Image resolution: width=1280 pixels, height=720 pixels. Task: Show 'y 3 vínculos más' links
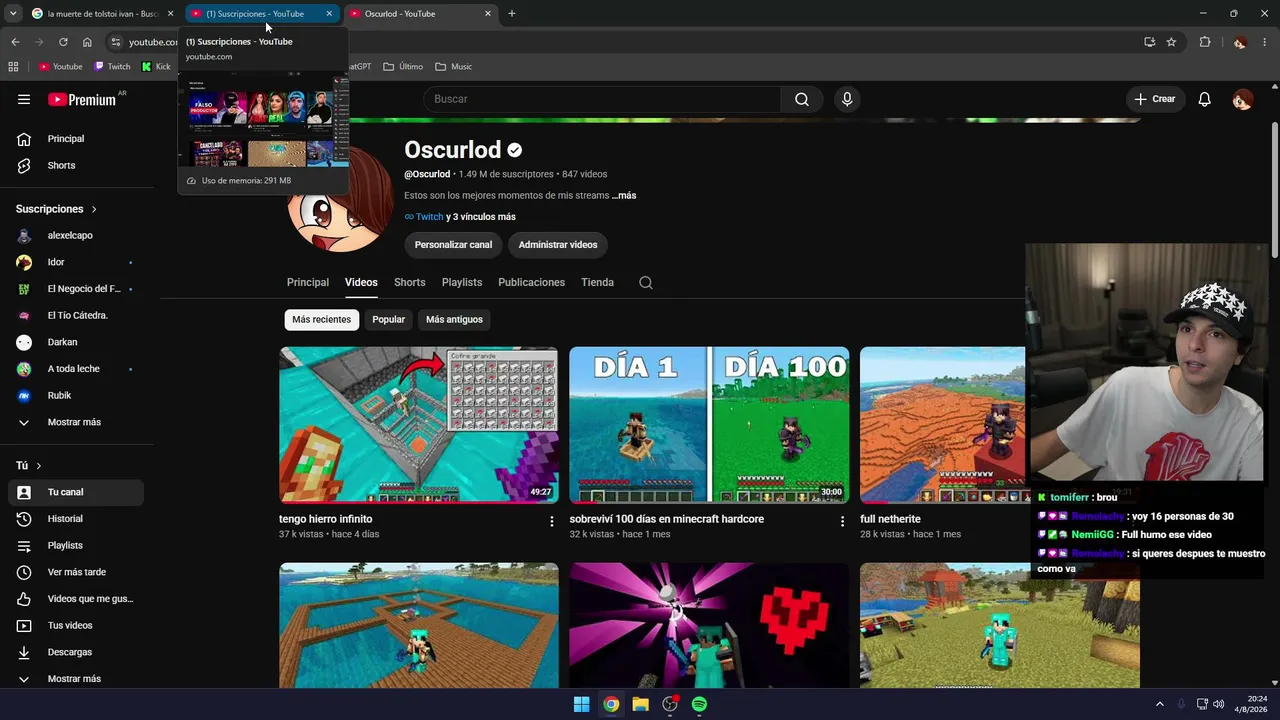point(481,217)
